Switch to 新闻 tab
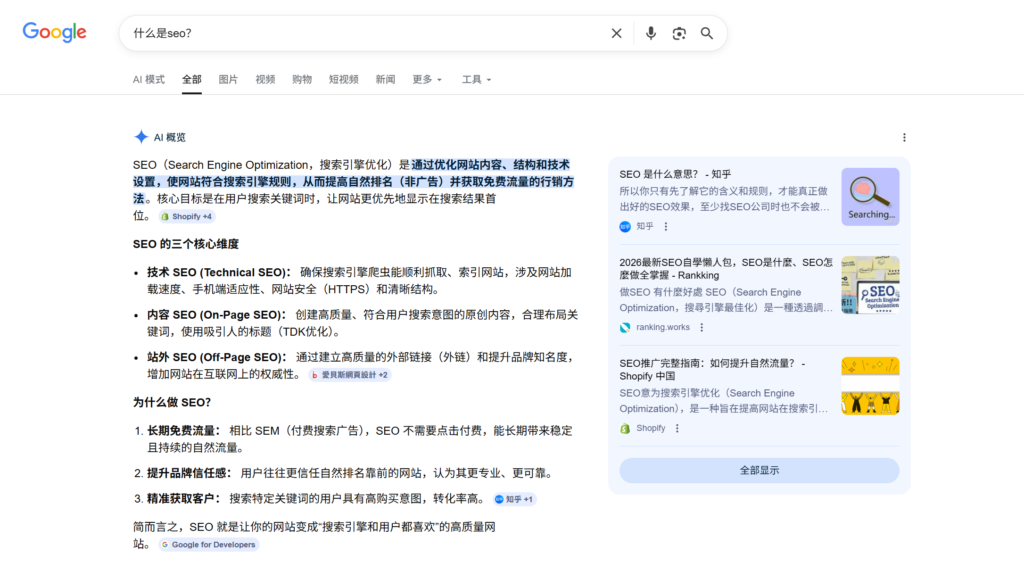 pyautogui.click(x=385, y=80)
